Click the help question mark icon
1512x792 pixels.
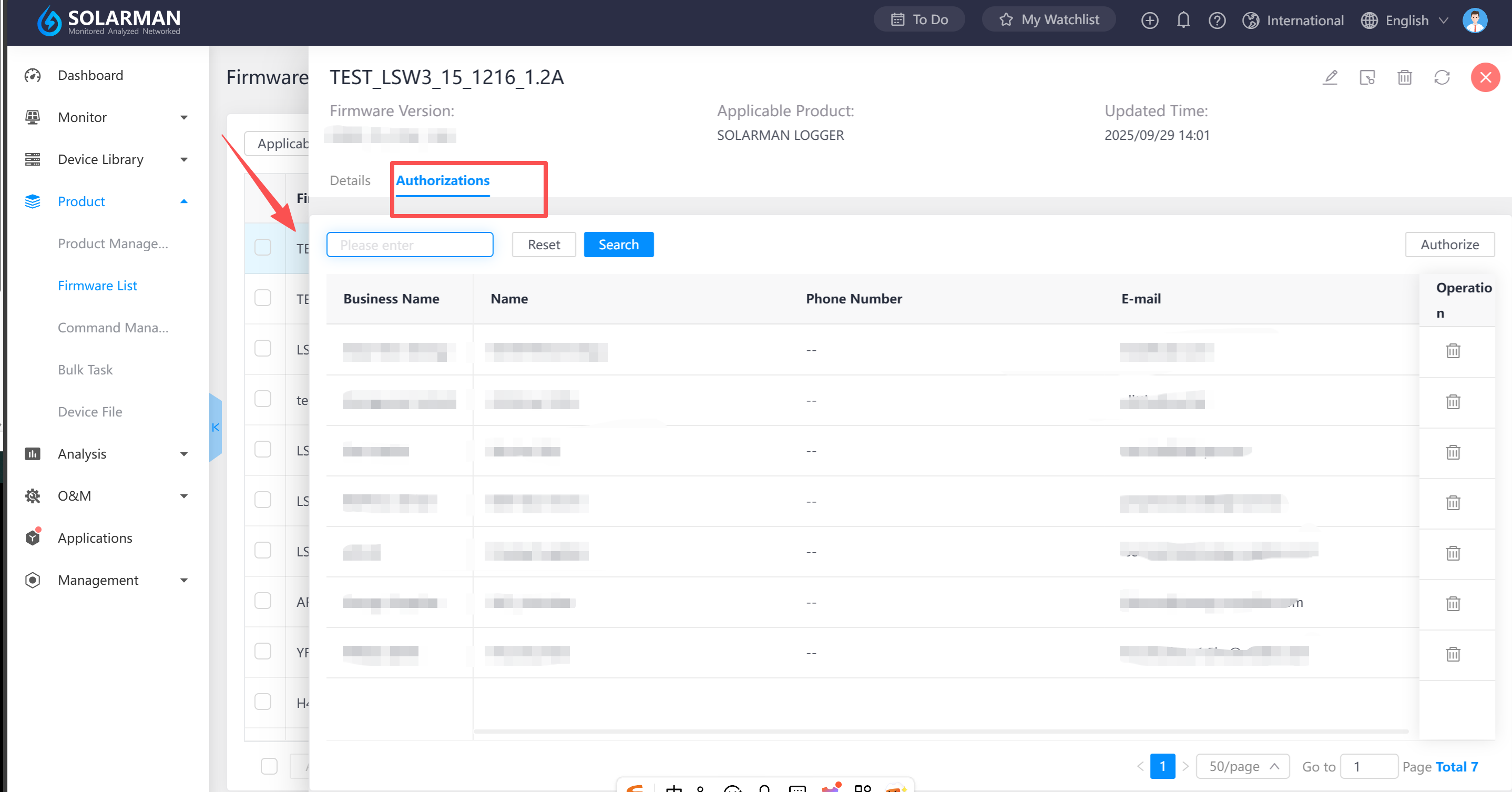1216,20
